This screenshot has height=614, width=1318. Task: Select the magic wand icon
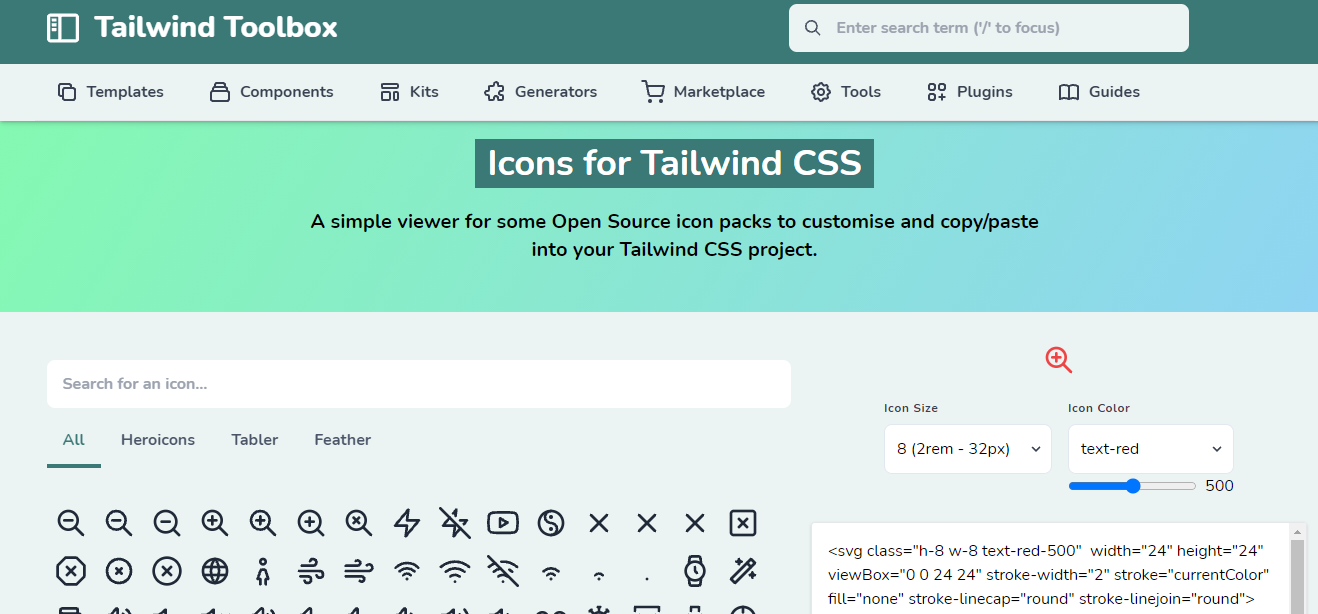point(743,571)
